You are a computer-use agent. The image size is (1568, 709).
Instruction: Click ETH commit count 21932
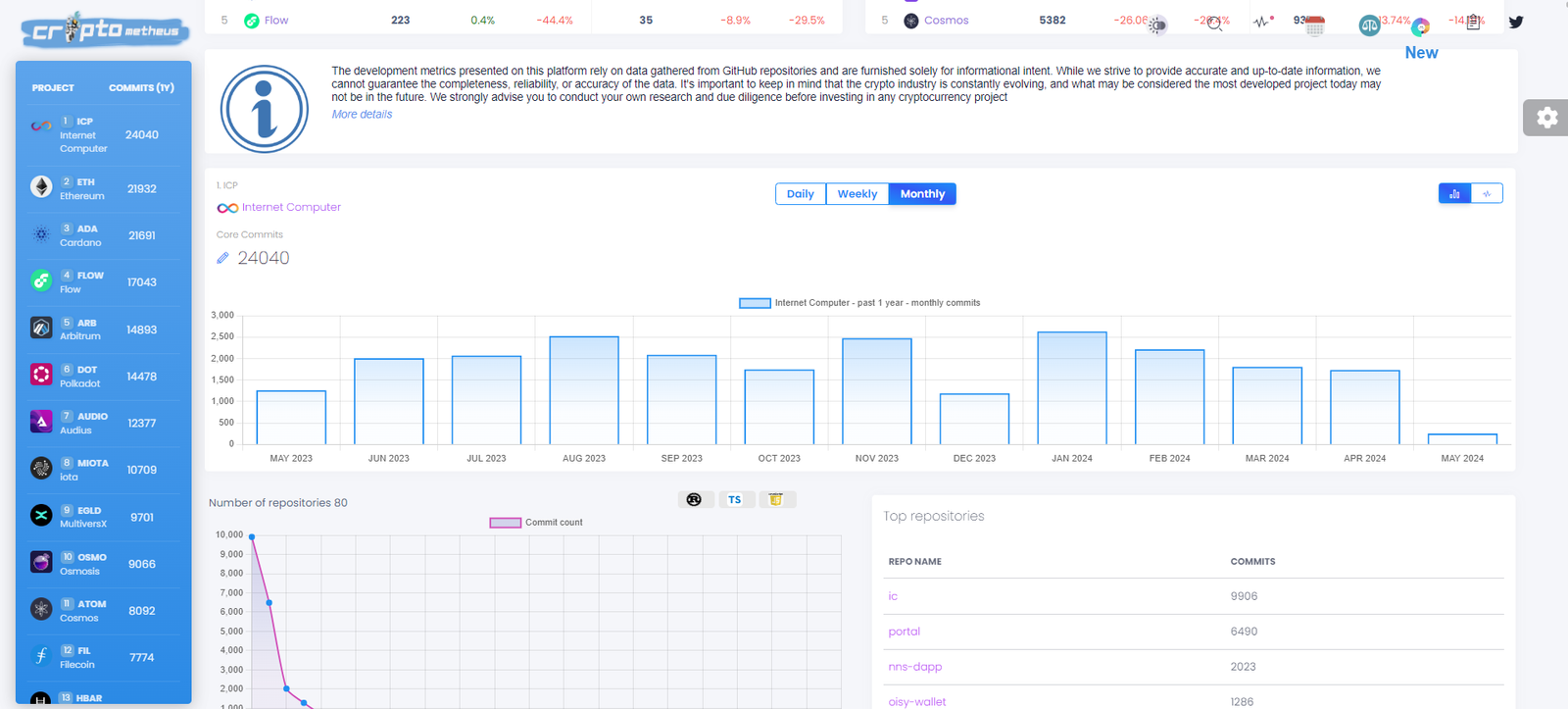point(142,189)
